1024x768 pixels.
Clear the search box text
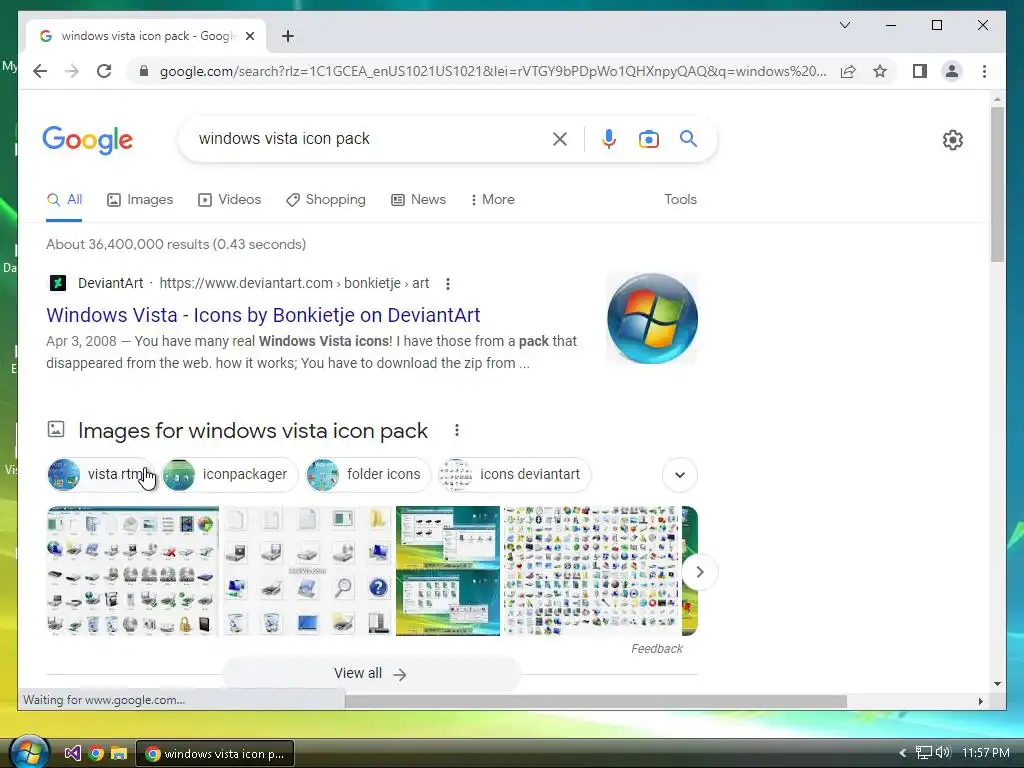(560, 139)
